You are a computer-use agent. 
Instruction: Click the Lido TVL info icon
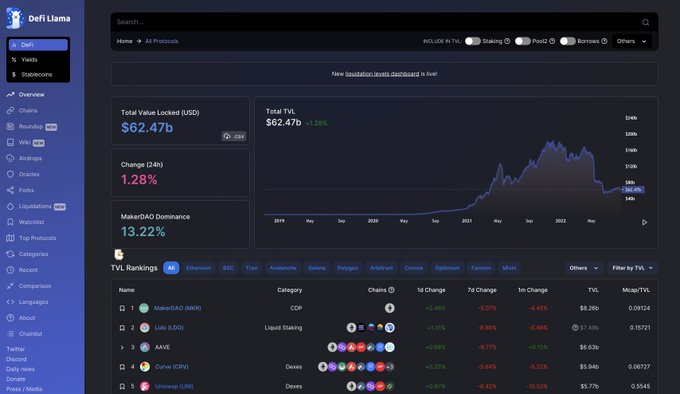575,328
